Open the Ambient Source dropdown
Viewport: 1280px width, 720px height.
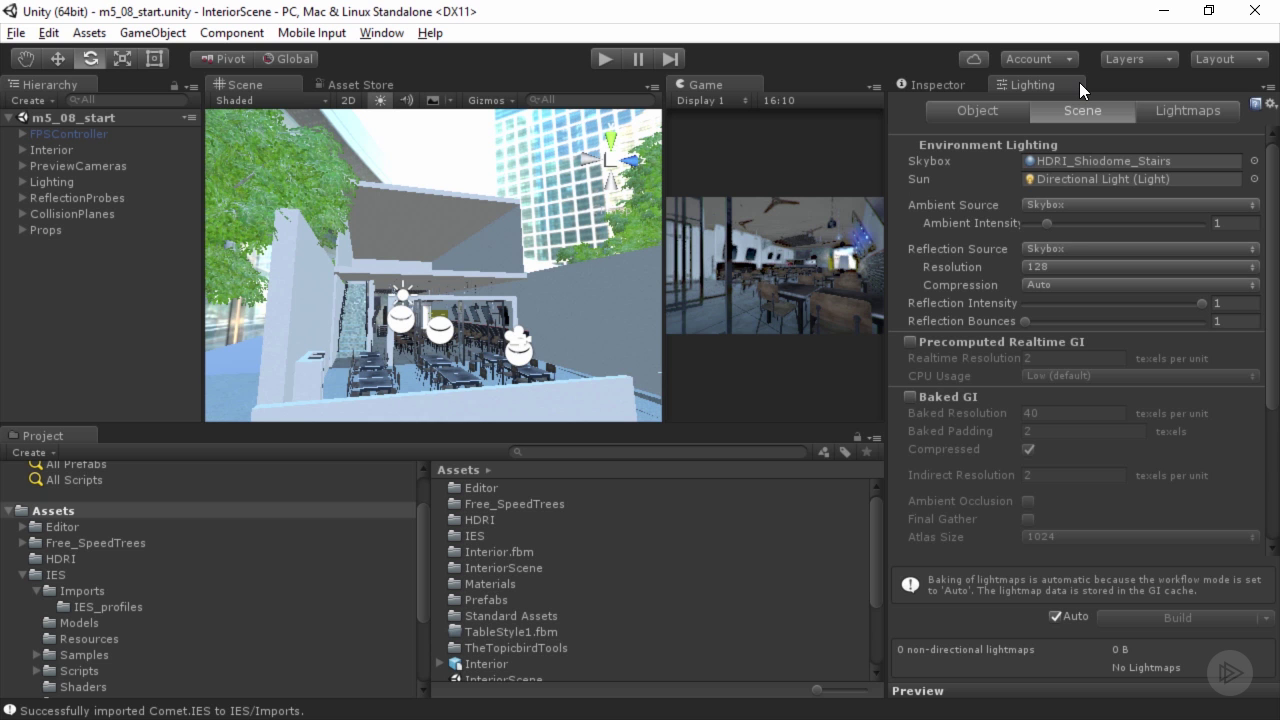[x=1140, y=205]
